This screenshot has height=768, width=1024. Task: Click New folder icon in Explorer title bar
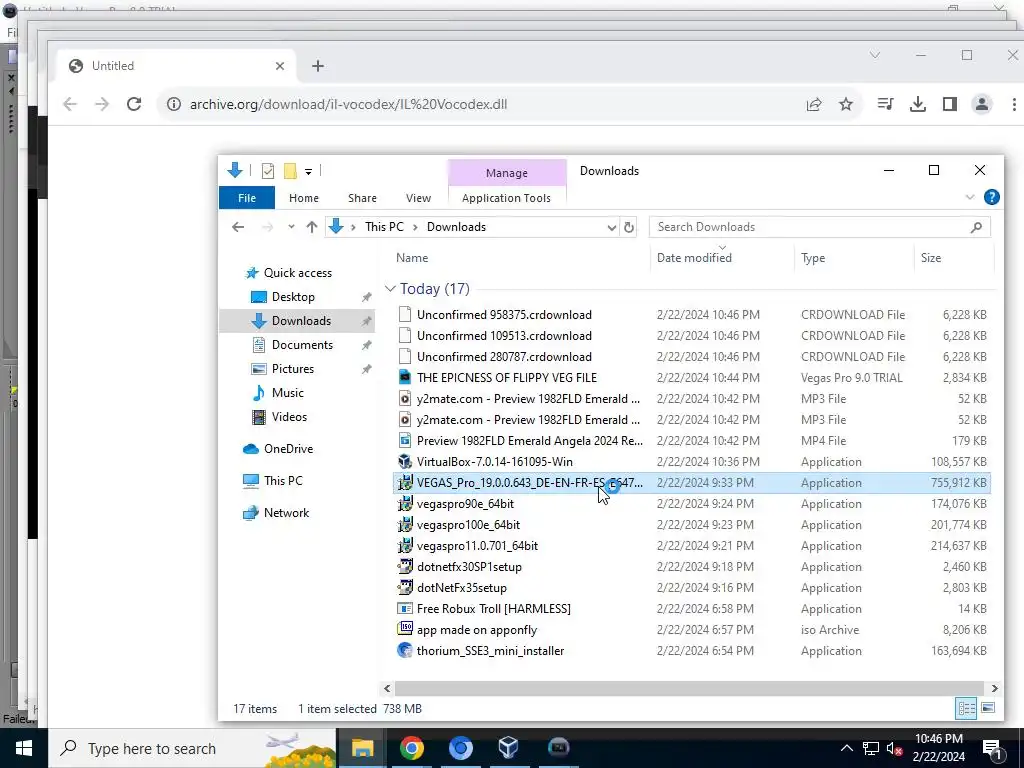click(290, 171)
